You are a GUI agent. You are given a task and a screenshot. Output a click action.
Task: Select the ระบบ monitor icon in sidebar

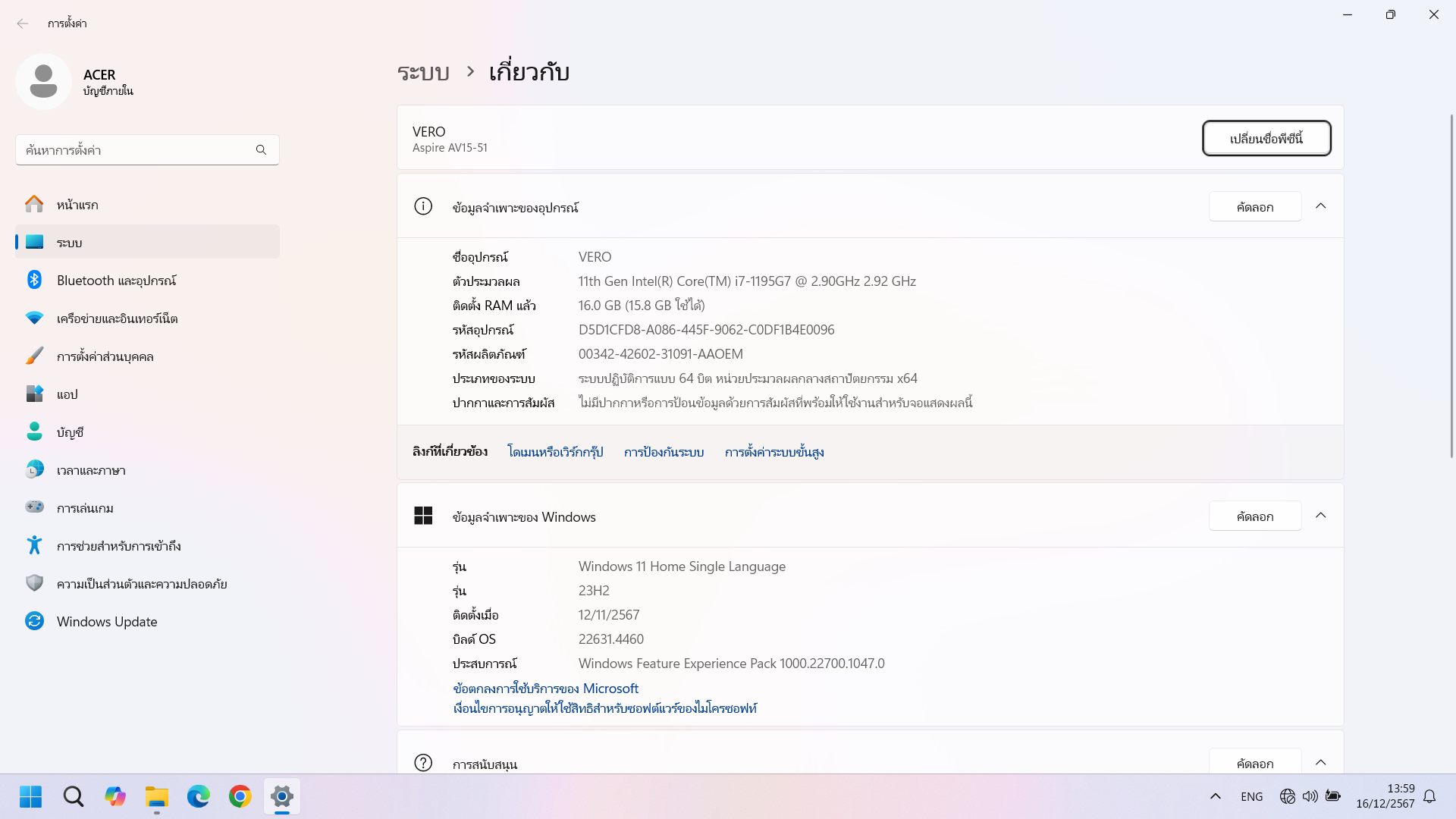tap(34, 242)
